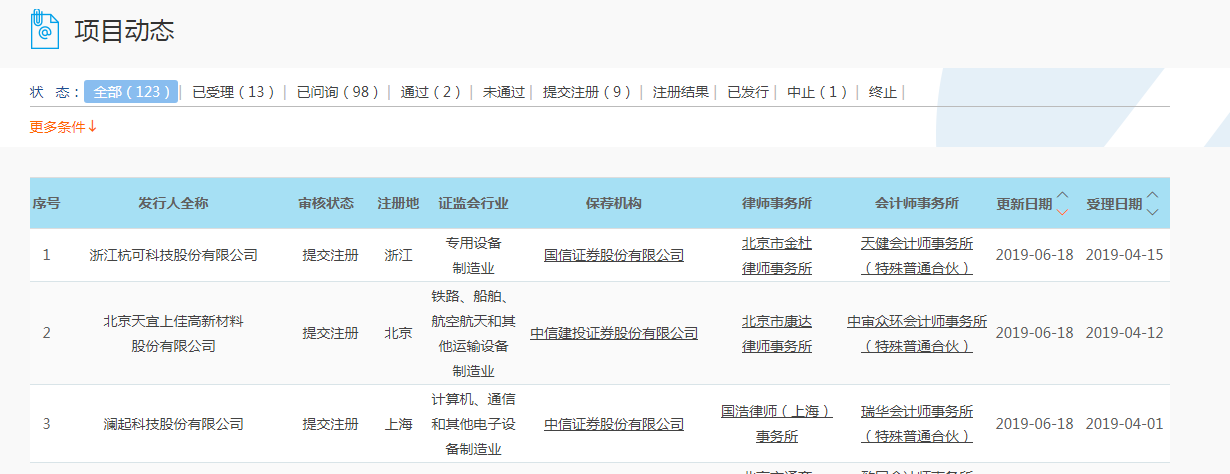The width and height of the screenshot is (1230, 474).
Task: Filter by 已发行 status
Action: [x=748, y=92]
